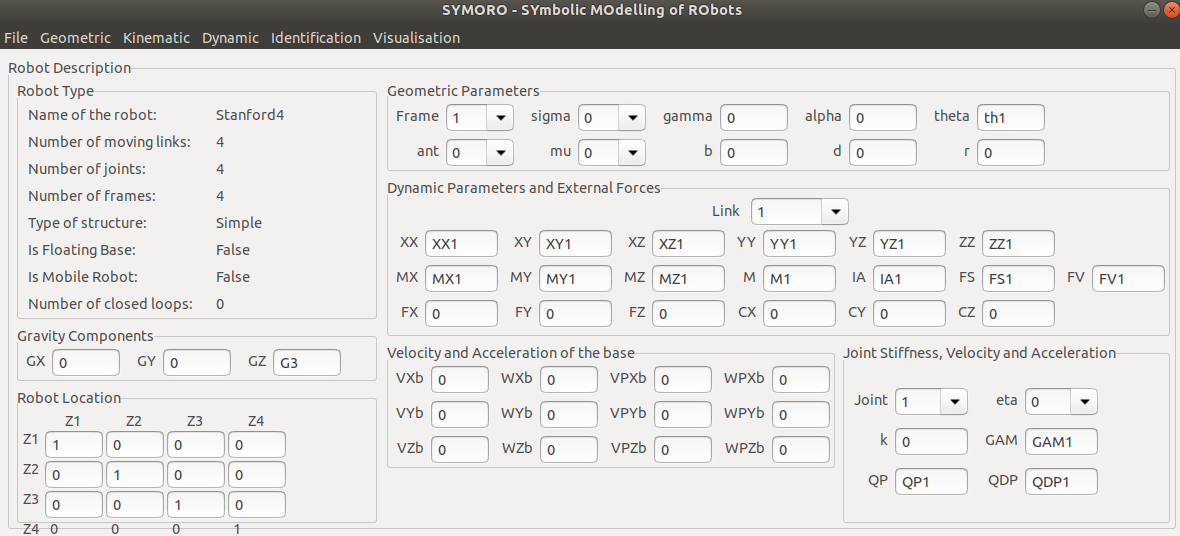Click the XX inertia field
Screen dimensions: 1180x536
[x=461, y=244]
